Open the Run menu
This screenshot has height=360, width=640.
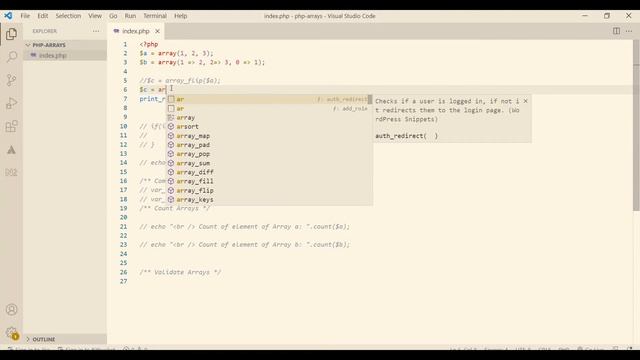pyautogui.click(x=130, y=16)
